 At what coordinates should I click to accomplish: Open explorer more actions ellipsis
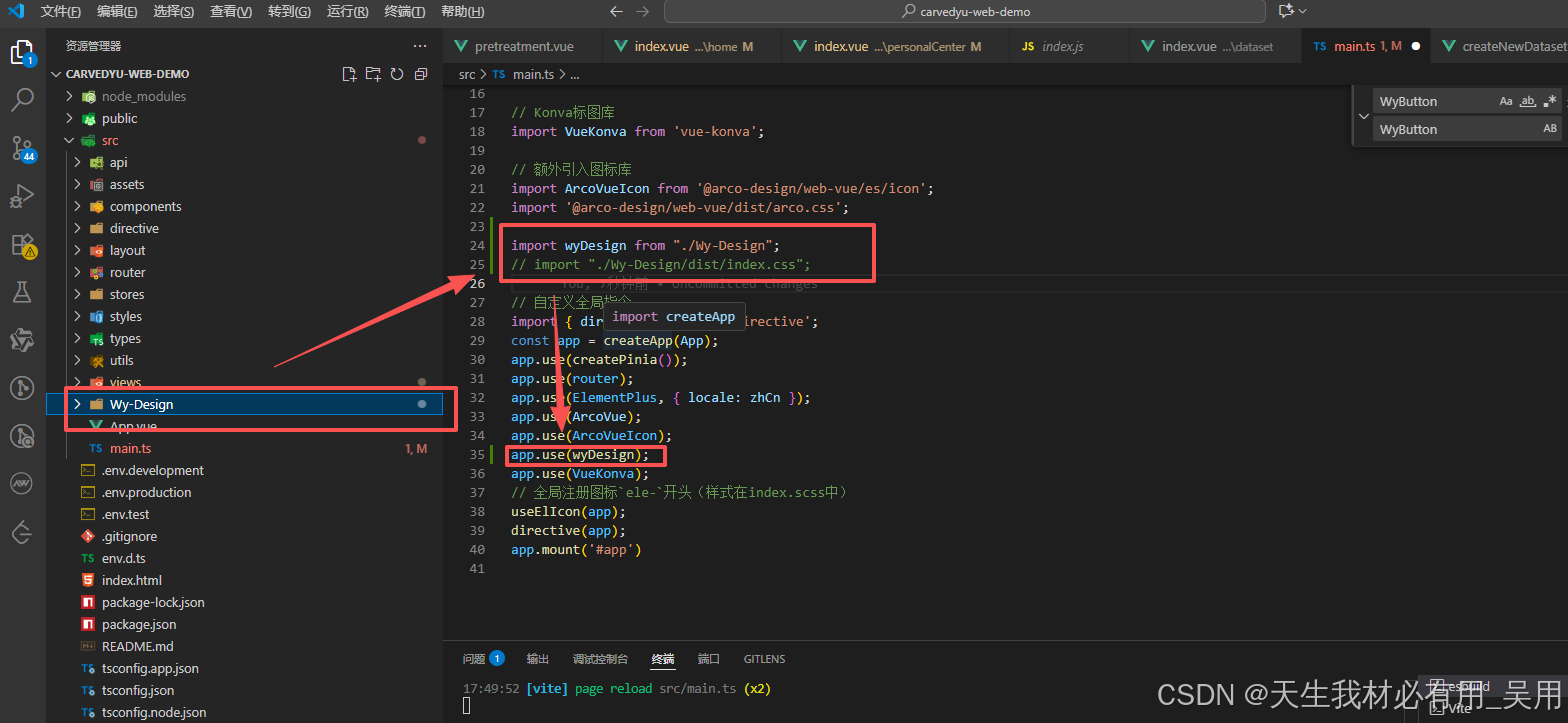pos(420,46)
